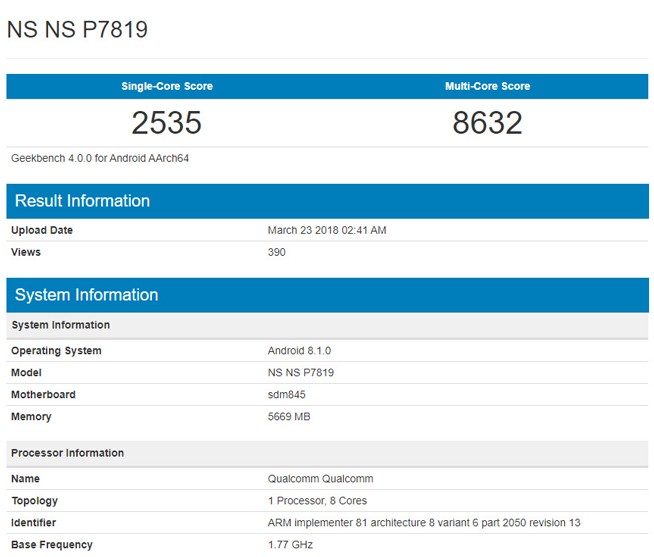Click the Views count 390
This screenshot has height=557, width=654.
coord(276,253)
